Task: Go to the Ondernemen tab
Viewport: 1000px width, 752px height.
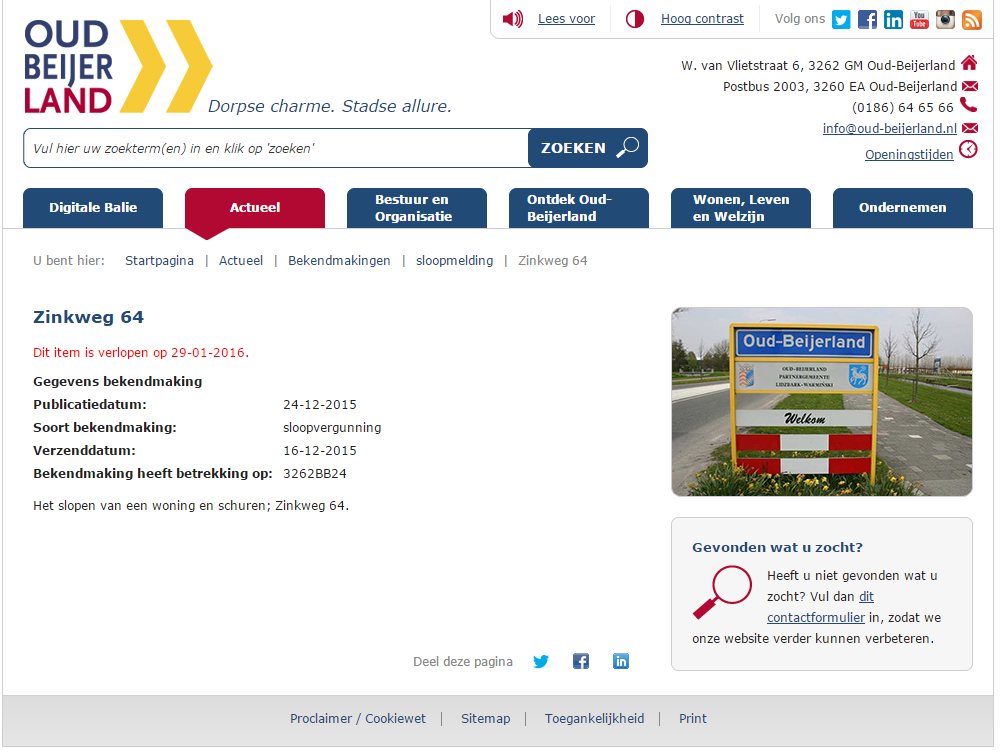Action: click(902, 208)
